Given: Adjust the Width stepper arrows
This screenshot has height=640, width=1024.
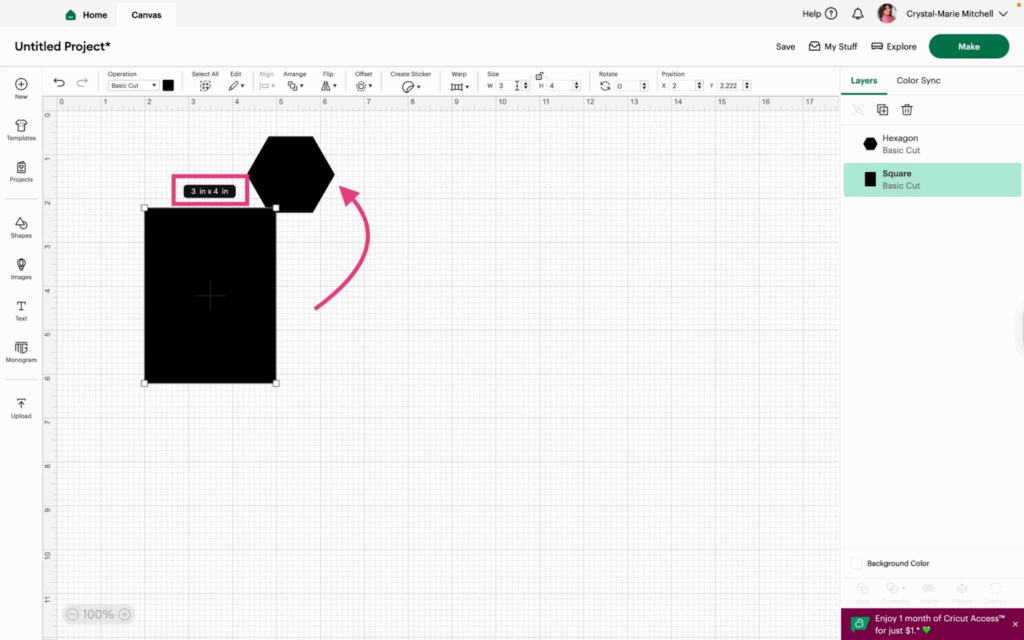Looking at the screenshot, I should click(526, 86).
